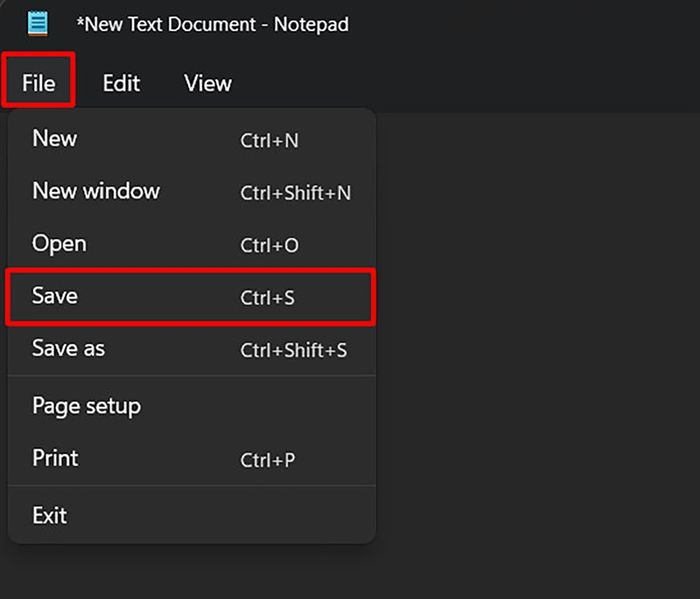Select Print in the File menu
This screenshot has height=599, width=700.
(192, 458)
